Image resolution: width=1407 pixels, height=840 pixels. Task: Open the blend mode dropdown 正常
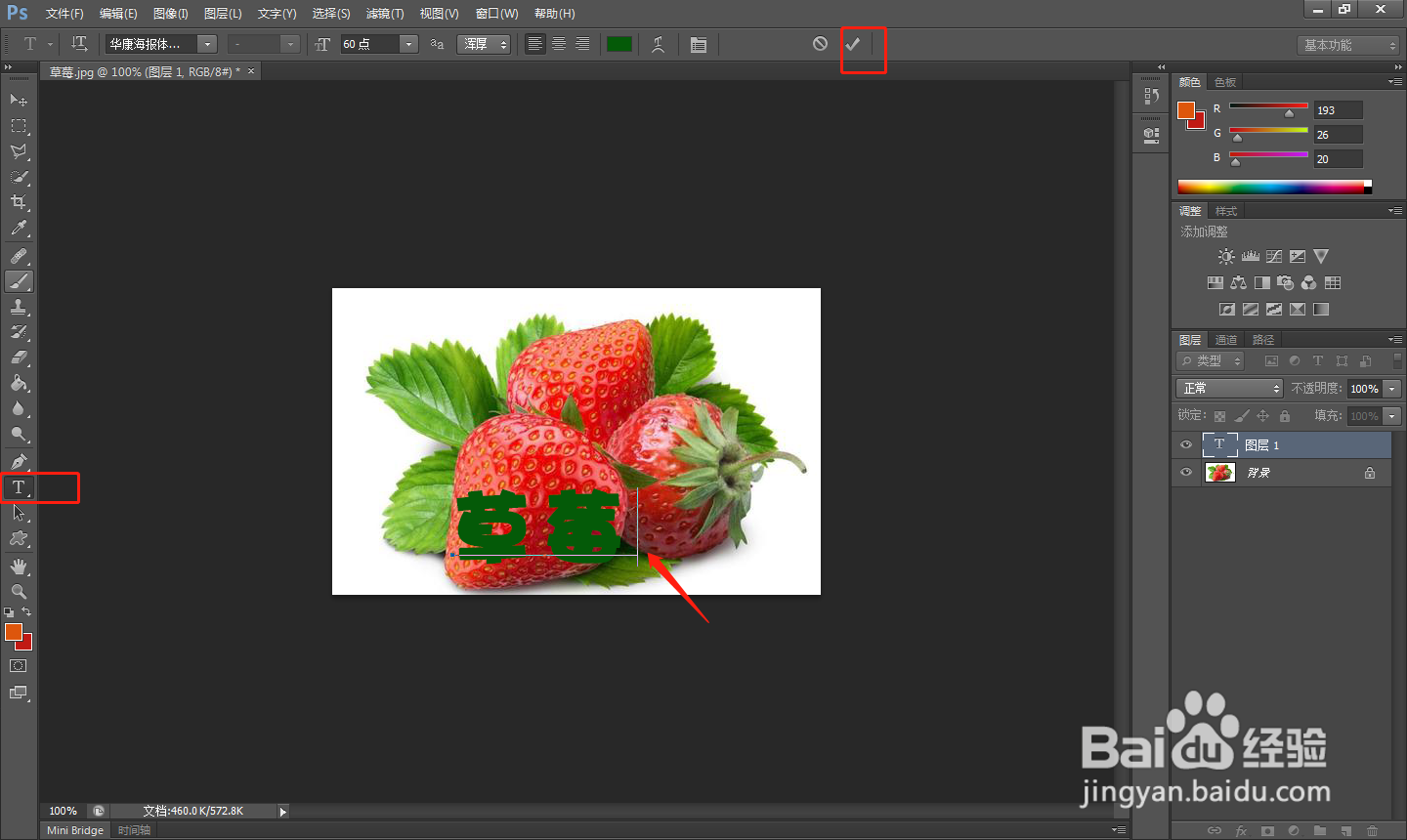[1229, 389]
